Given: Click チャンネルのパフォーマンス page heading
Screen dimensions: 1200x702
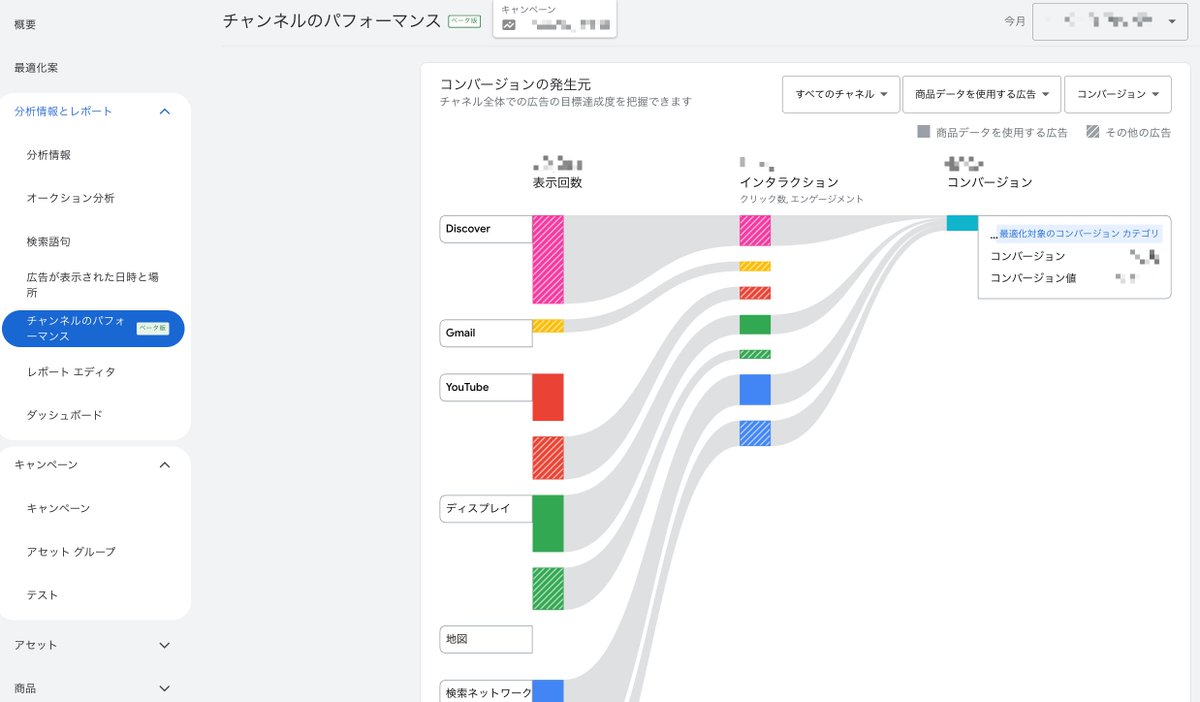Looking at the screenshot, I should click(x=331, y=20).
